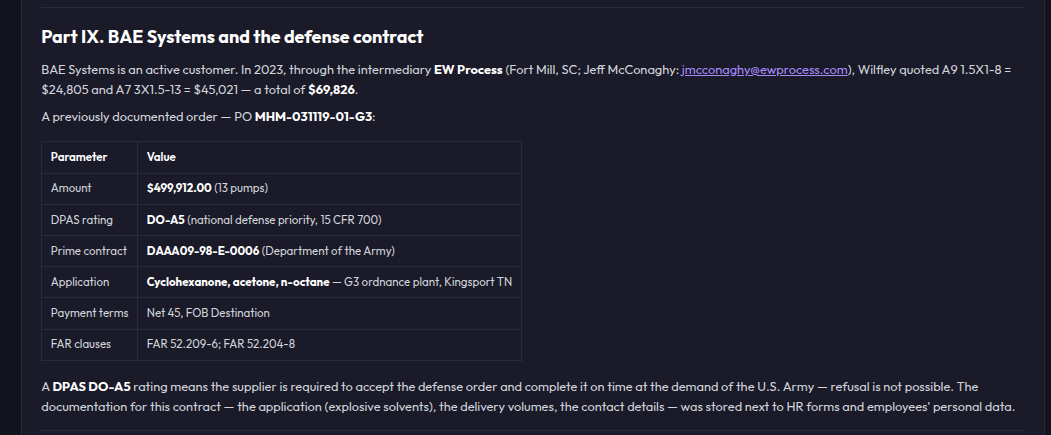This screenshot has height=435, width=1051.
Task: Click the Part IX BAE Systems heading
Action: tap(232, 37)
